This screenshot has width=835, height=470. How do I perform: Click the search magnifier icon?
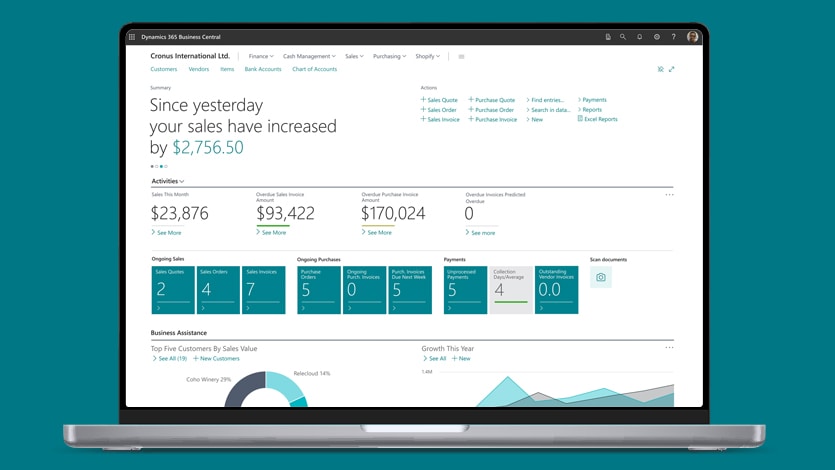tap(623, 37)
